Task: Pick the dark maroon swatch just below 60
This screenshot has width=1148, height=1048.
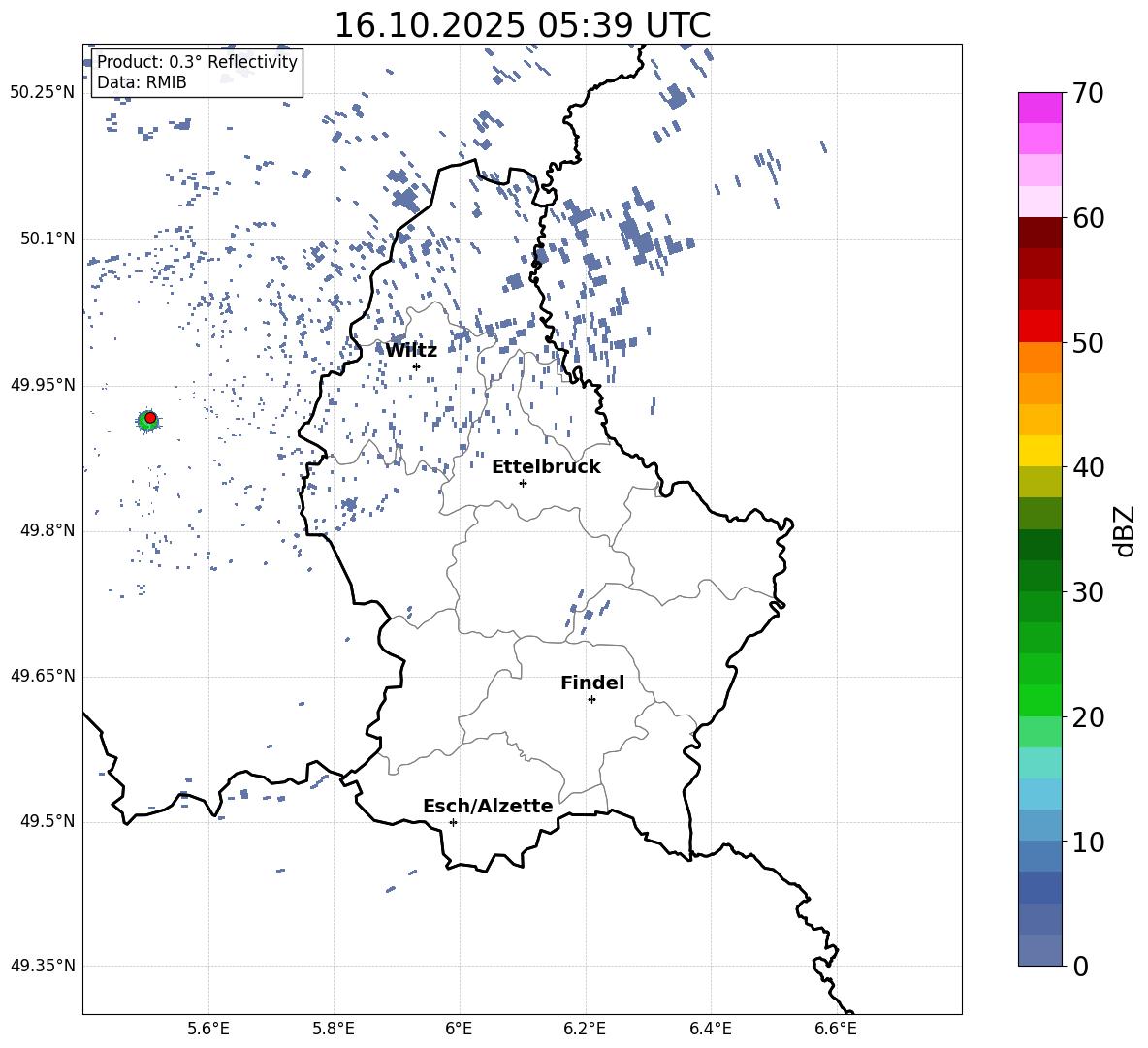Action: coord(1039,234)
